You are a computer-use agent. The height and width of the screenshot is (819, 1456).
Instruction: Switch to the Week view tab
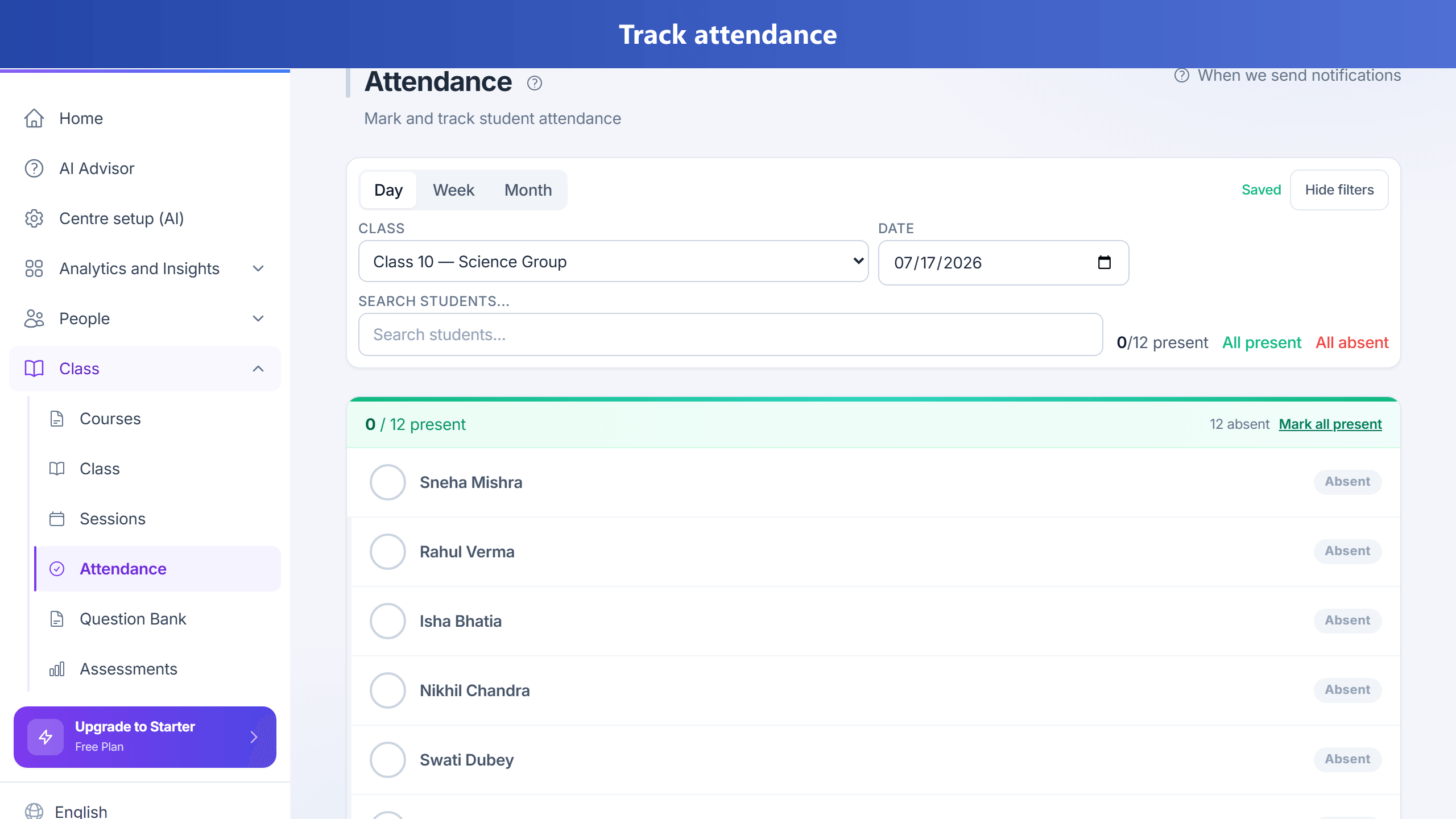[453, 190]
